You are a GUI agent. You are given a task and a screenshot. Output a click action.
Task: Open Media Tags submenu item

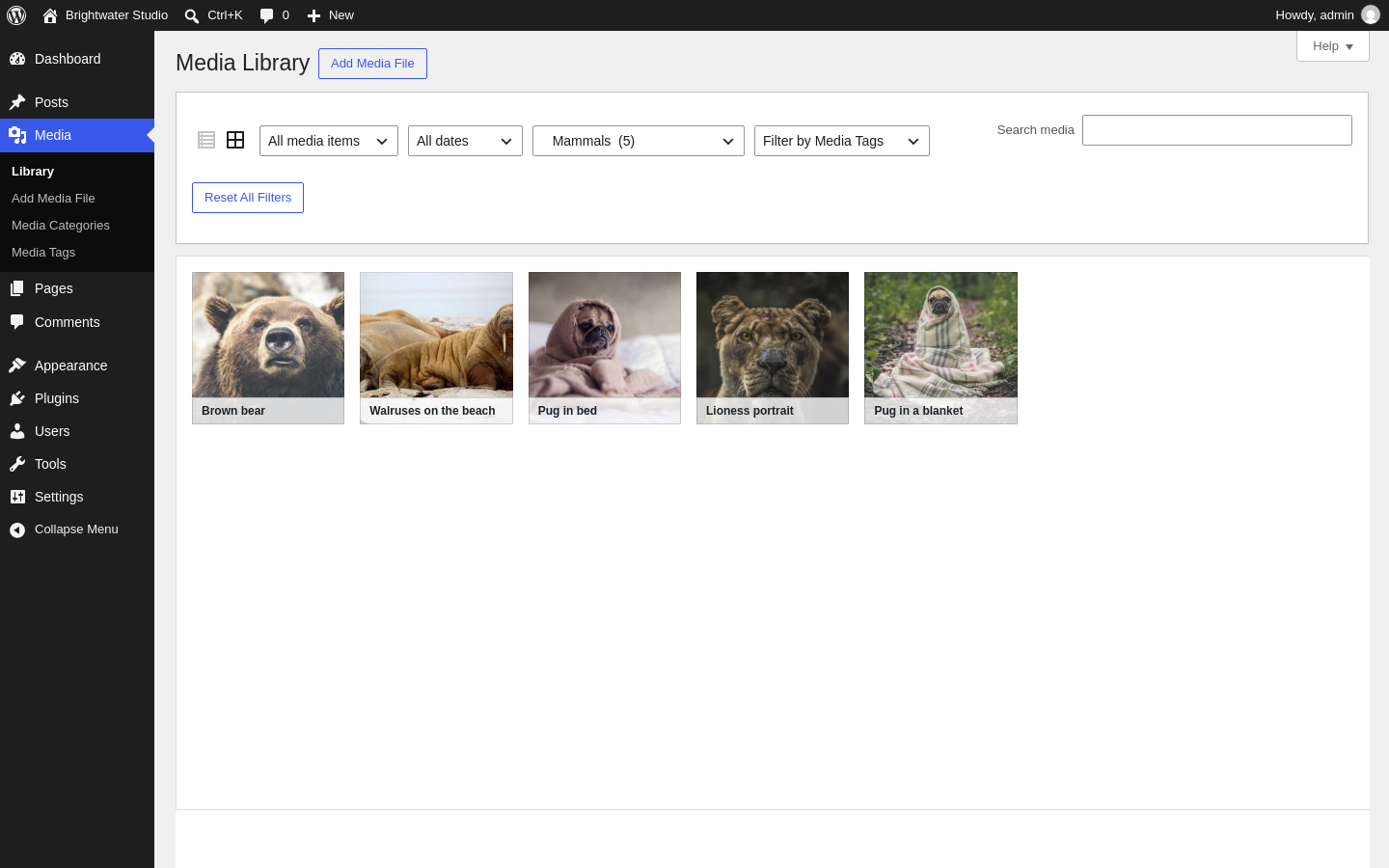tap(43, 253)
